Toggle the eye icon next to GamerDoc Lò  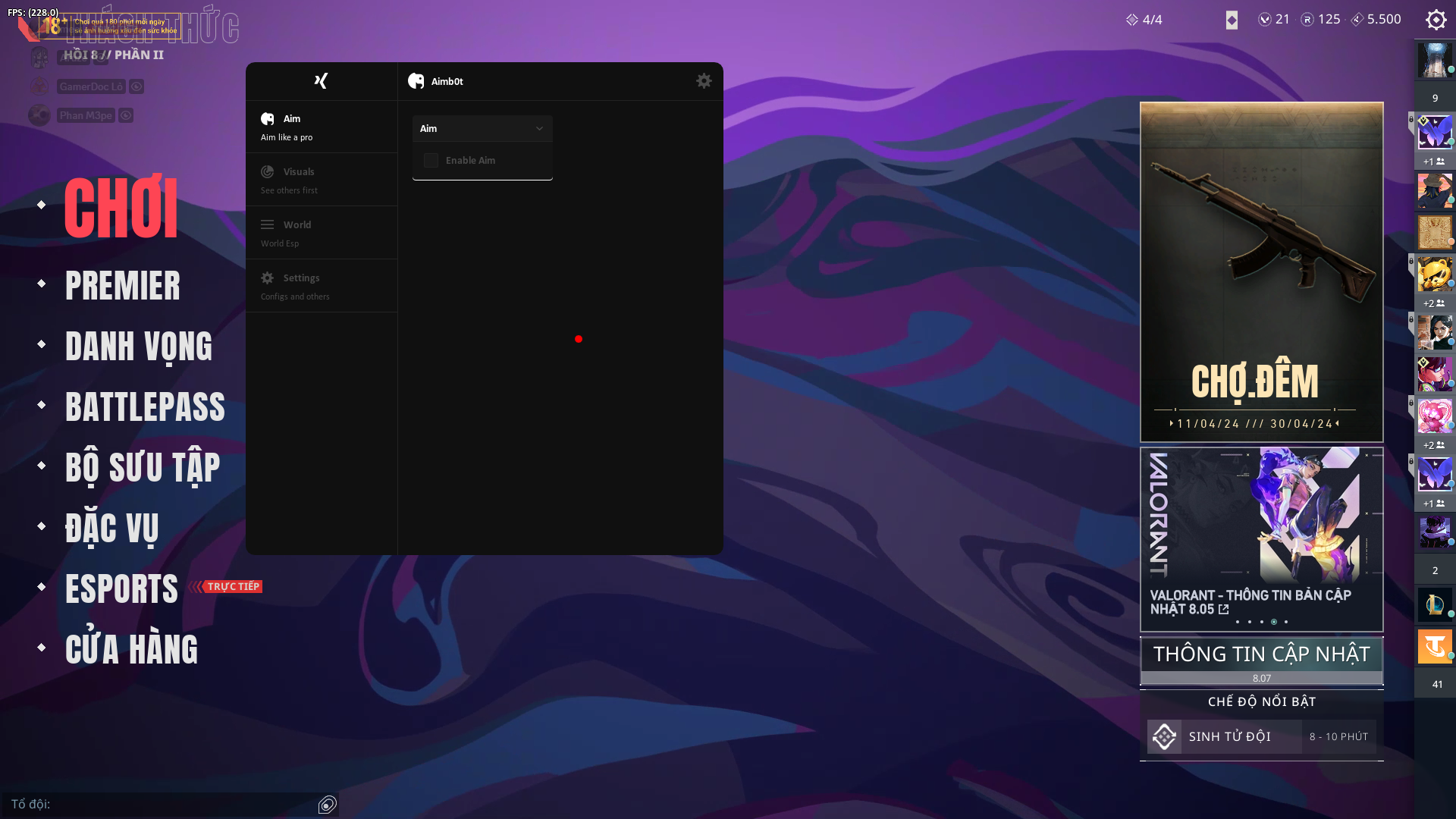[136, 86]
